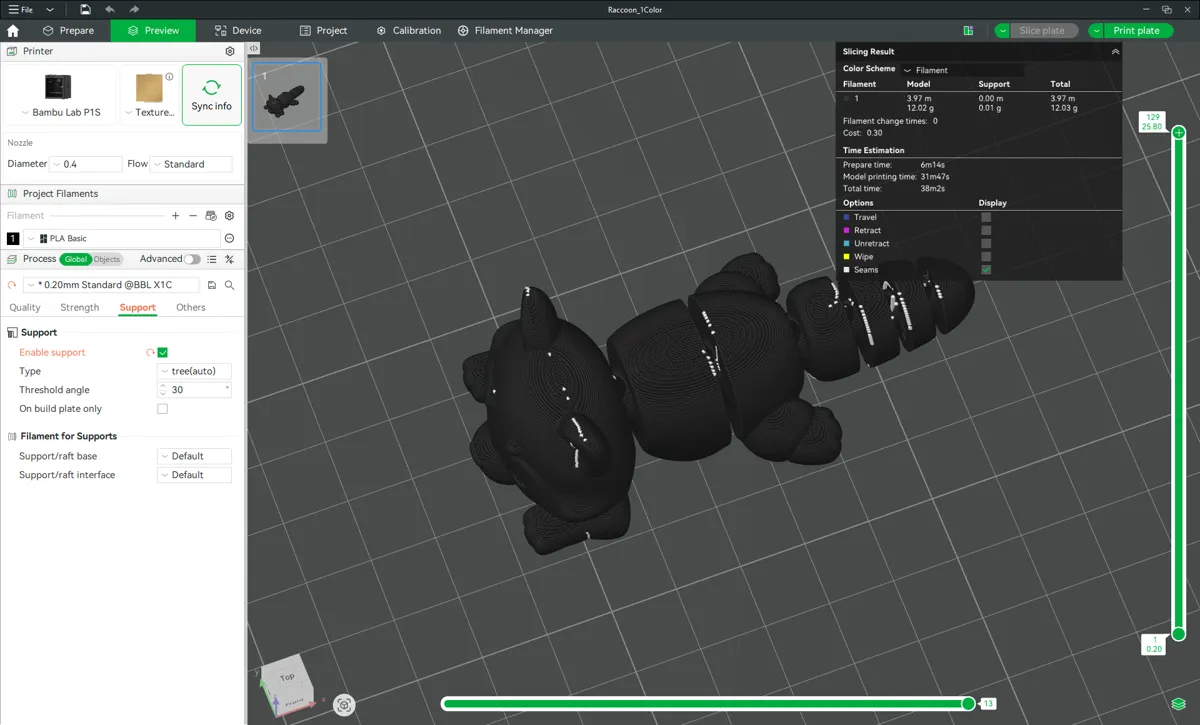Open Nozzle Diameter dropdown
The height and width of the screenshot is (725, 1200).
(x=86, y=164)
